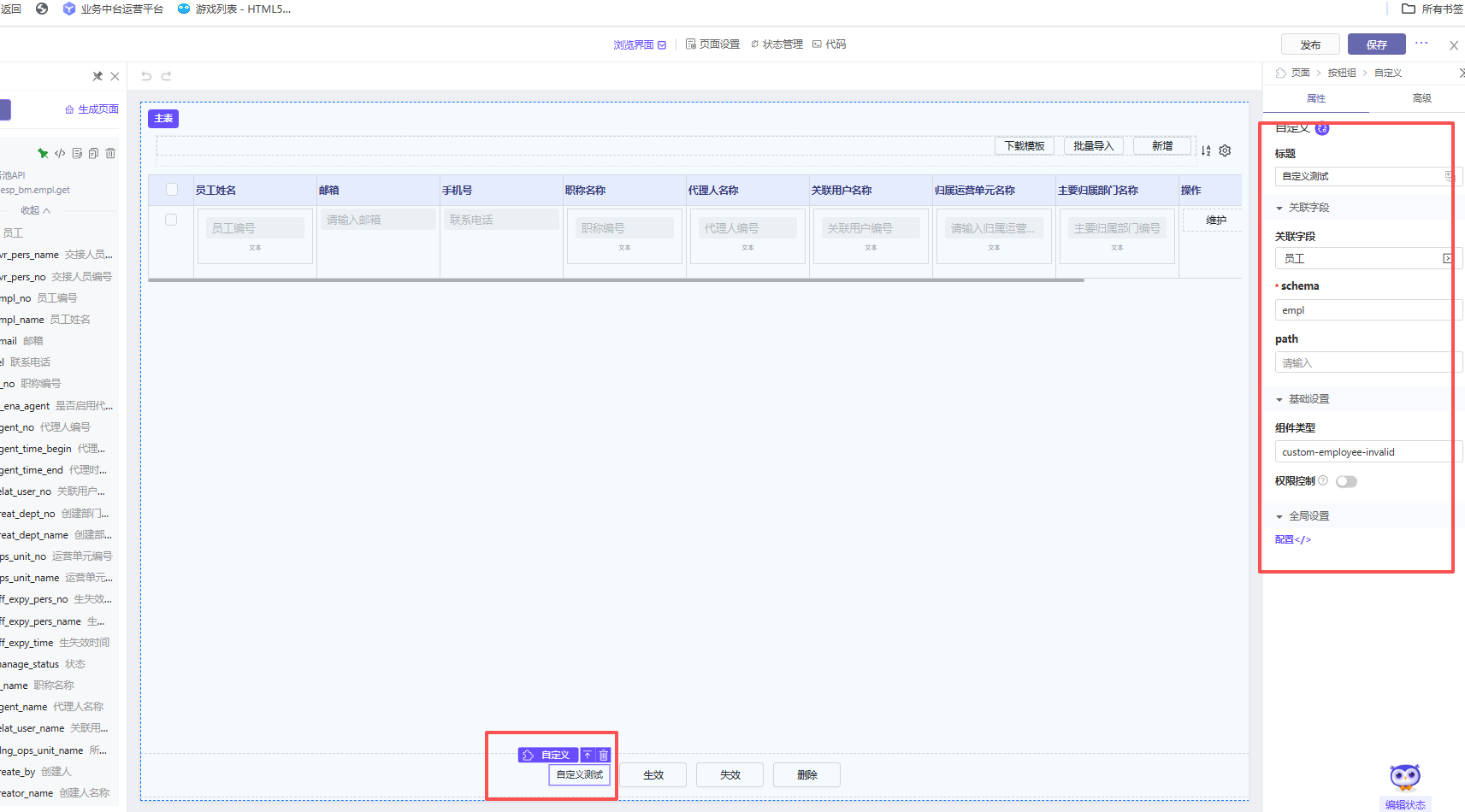Click the trash icon in data source panel
This screenshot has width=1465, height=812.
coord(110,154)
